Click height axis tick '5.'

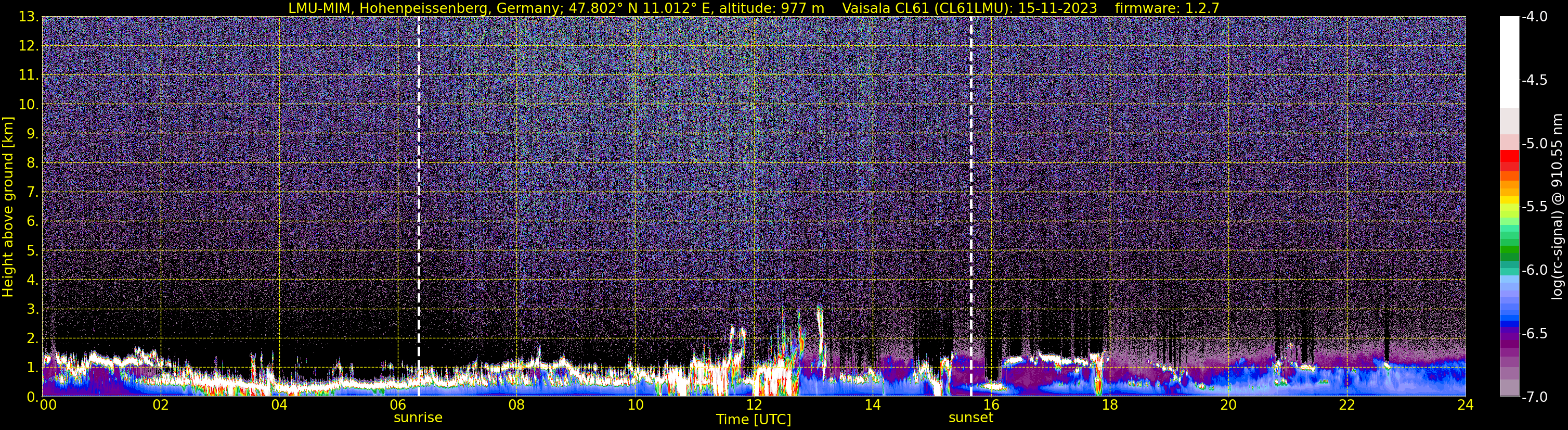click(32, 251)
